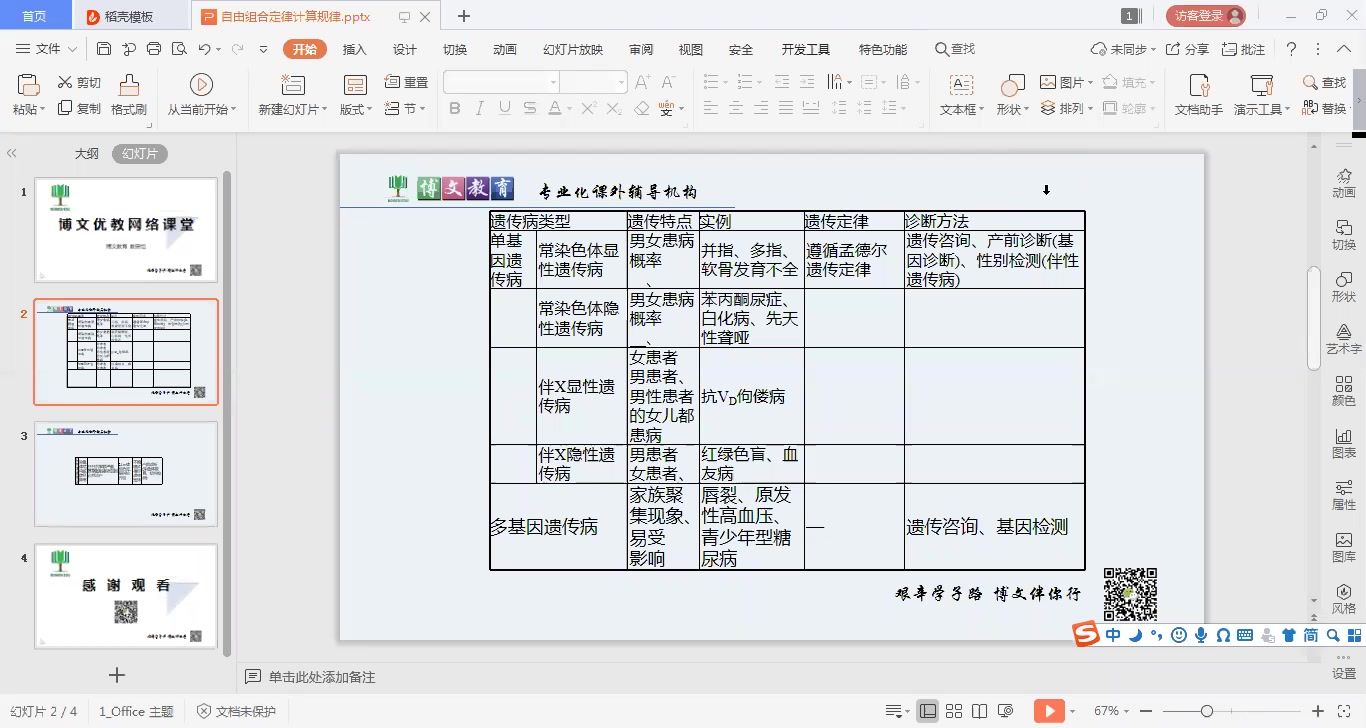Click the Decrease Font Size icon
Image resolution: width=1366 pixels, height=728 pixels.
tap(668, 83)
